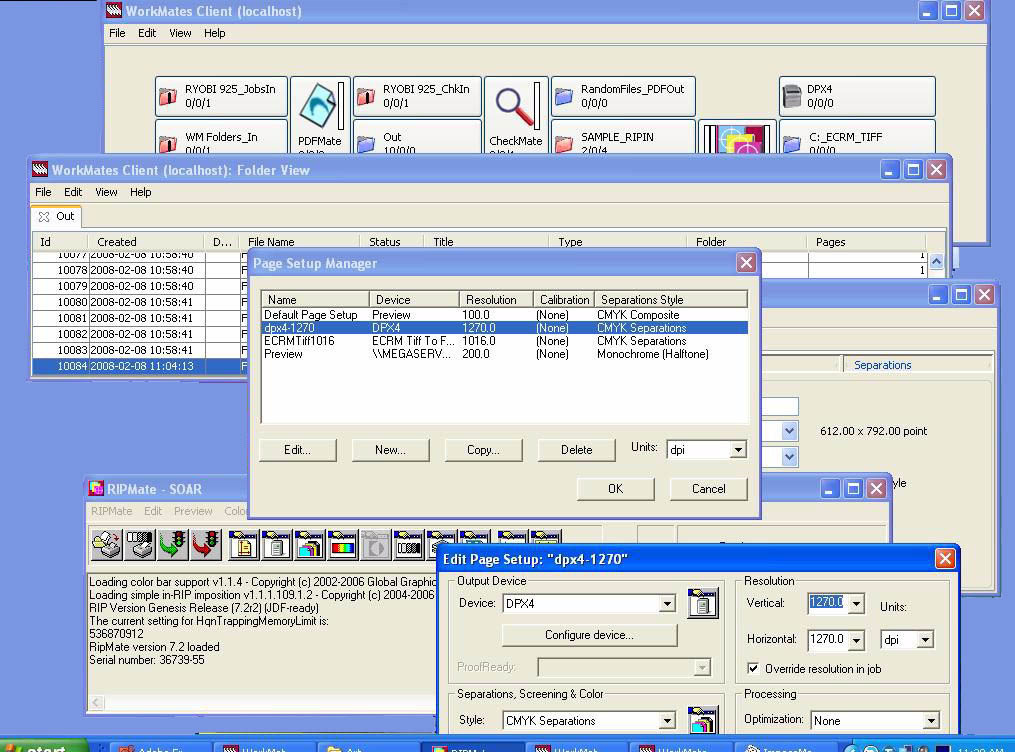This screenshot has height=752, width=1015.
Task: Open the color rainbow setup toolbar icon
Action: [342, 544]
